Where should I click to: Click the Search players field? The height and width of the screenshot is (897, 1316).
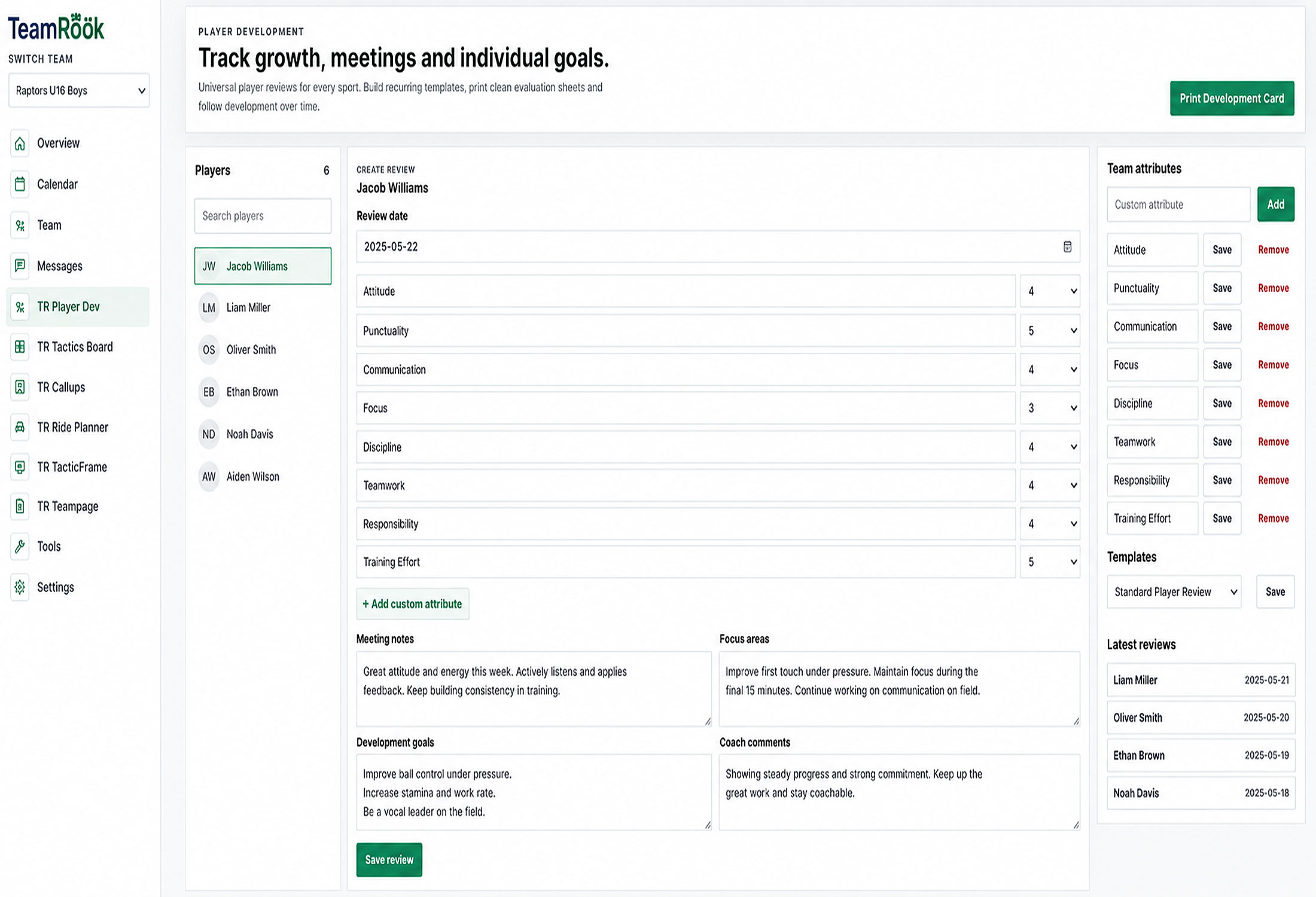(x=263, y=216)
